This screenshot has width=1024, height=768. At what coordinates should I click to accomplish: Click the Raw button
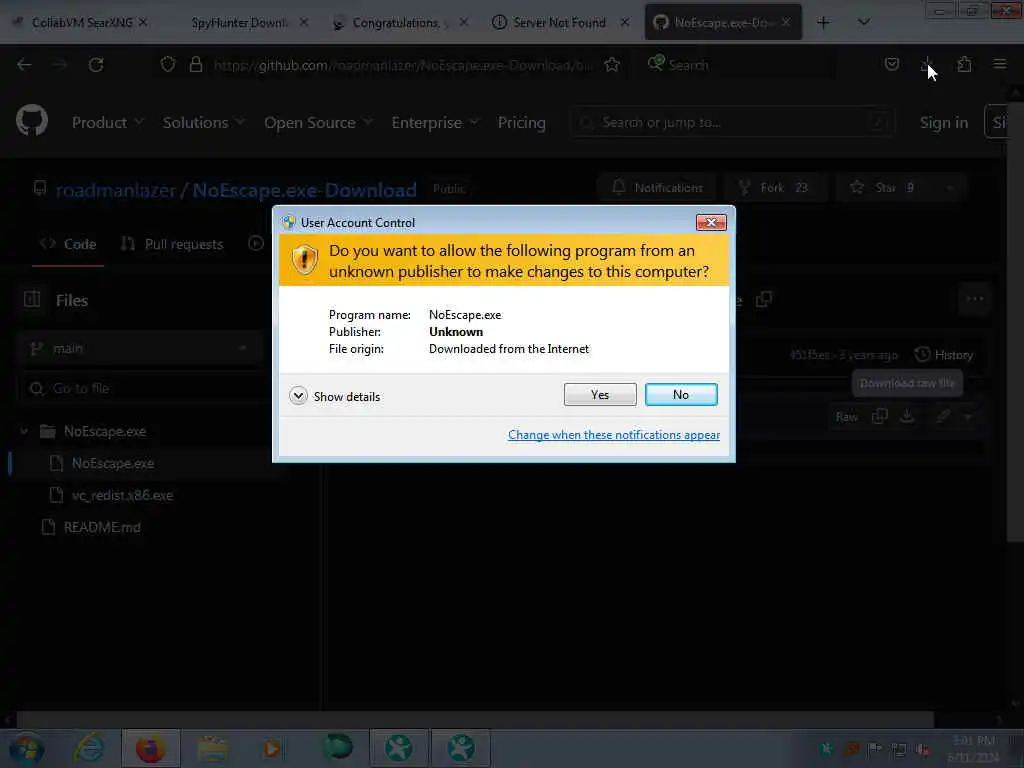coord(846,417)
